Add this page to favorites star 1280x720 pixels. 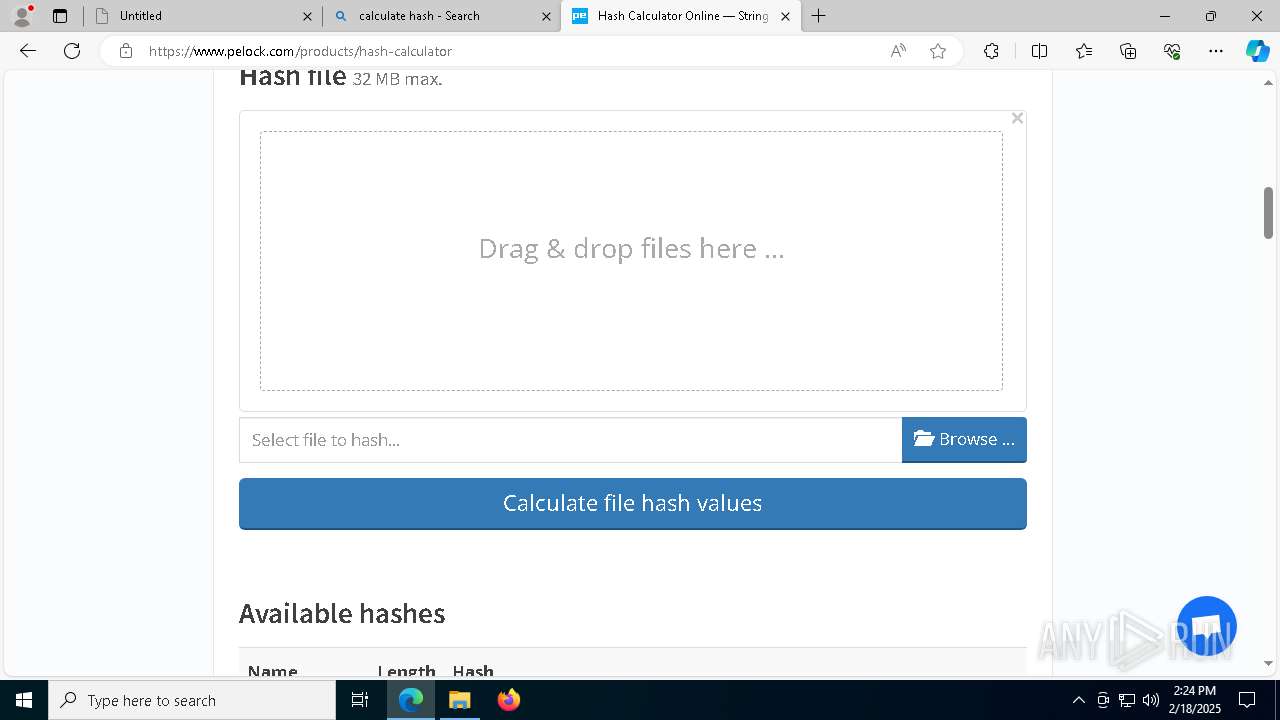pos(938,51)
